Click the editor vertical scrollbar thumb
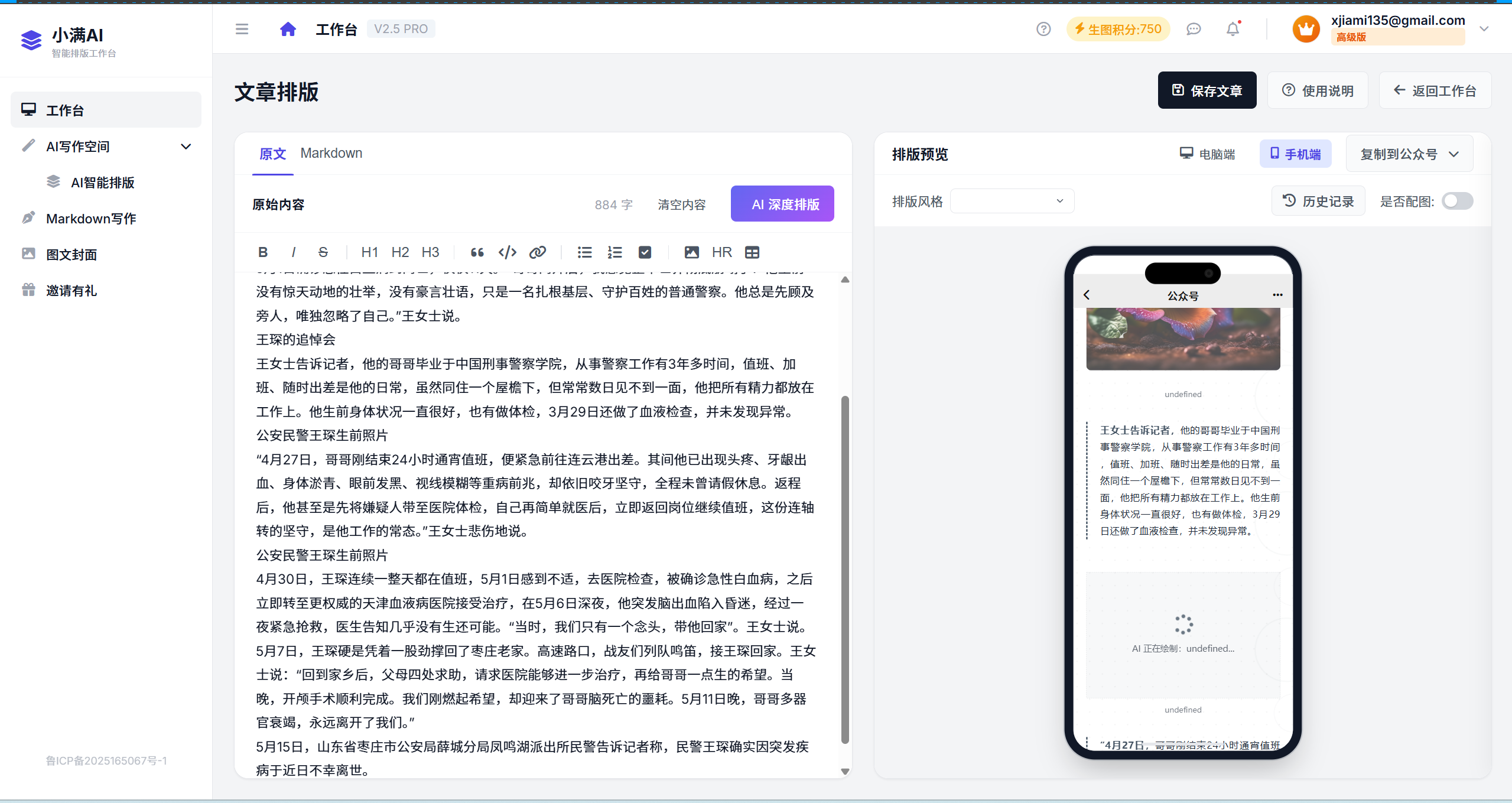The image size is (1512, 803). coord(845,570)
